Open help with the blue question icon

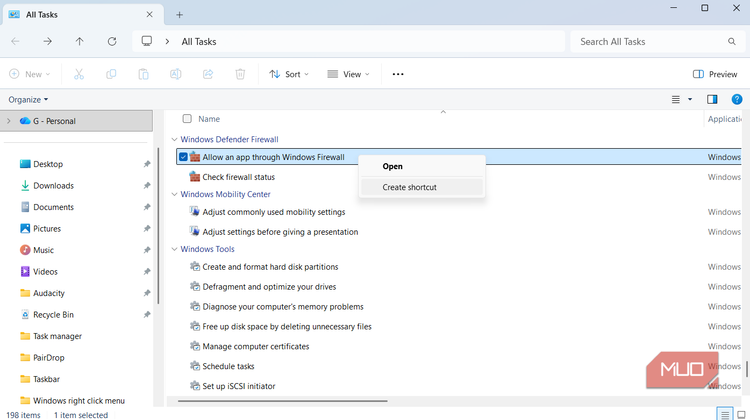(737, 99)
